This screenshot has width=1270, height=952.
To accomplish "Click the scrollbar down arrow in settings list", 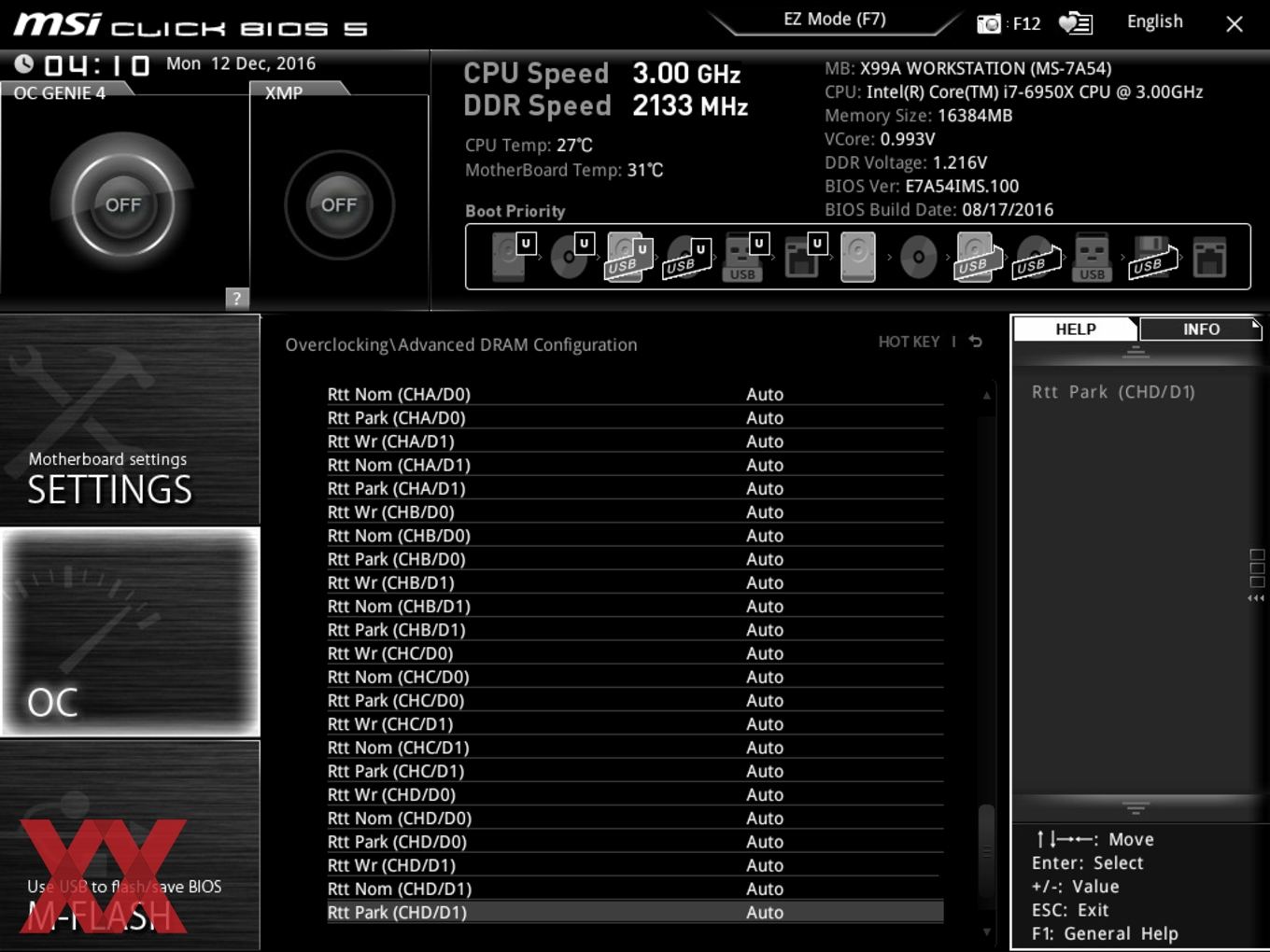I will coord(986,931).
